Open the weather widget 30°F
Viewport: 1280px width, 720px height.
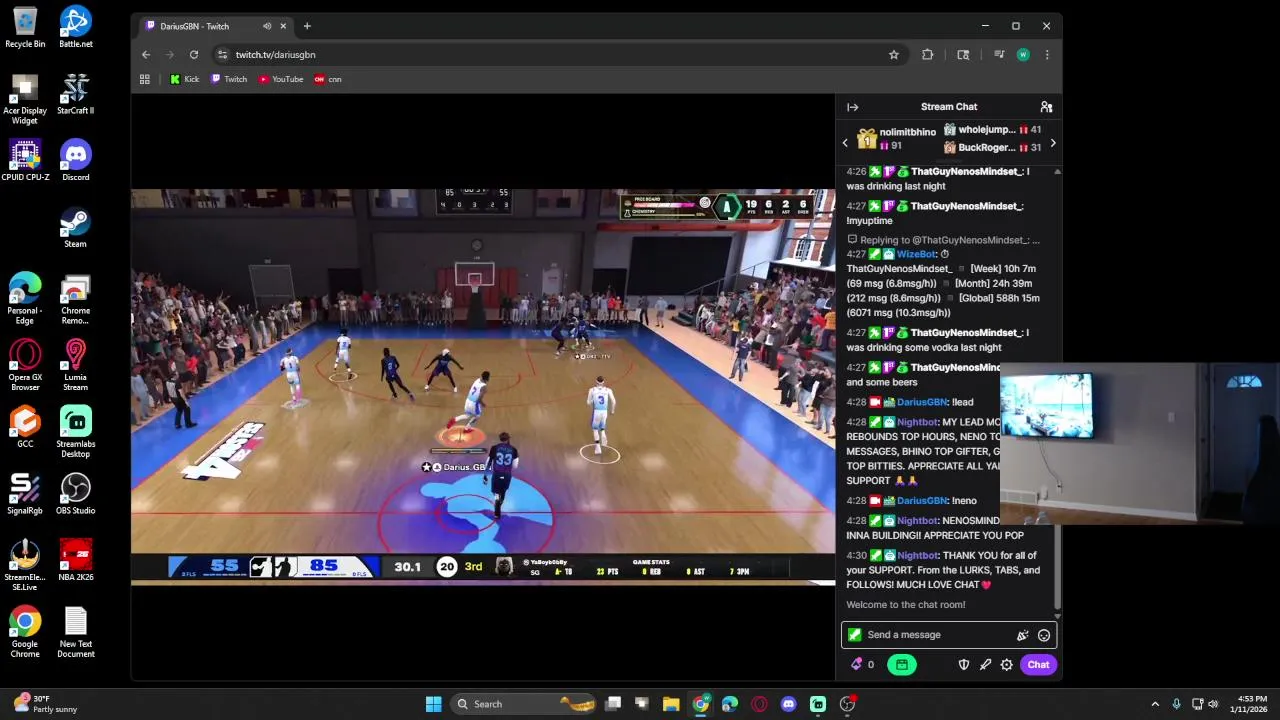click(45, 704)
